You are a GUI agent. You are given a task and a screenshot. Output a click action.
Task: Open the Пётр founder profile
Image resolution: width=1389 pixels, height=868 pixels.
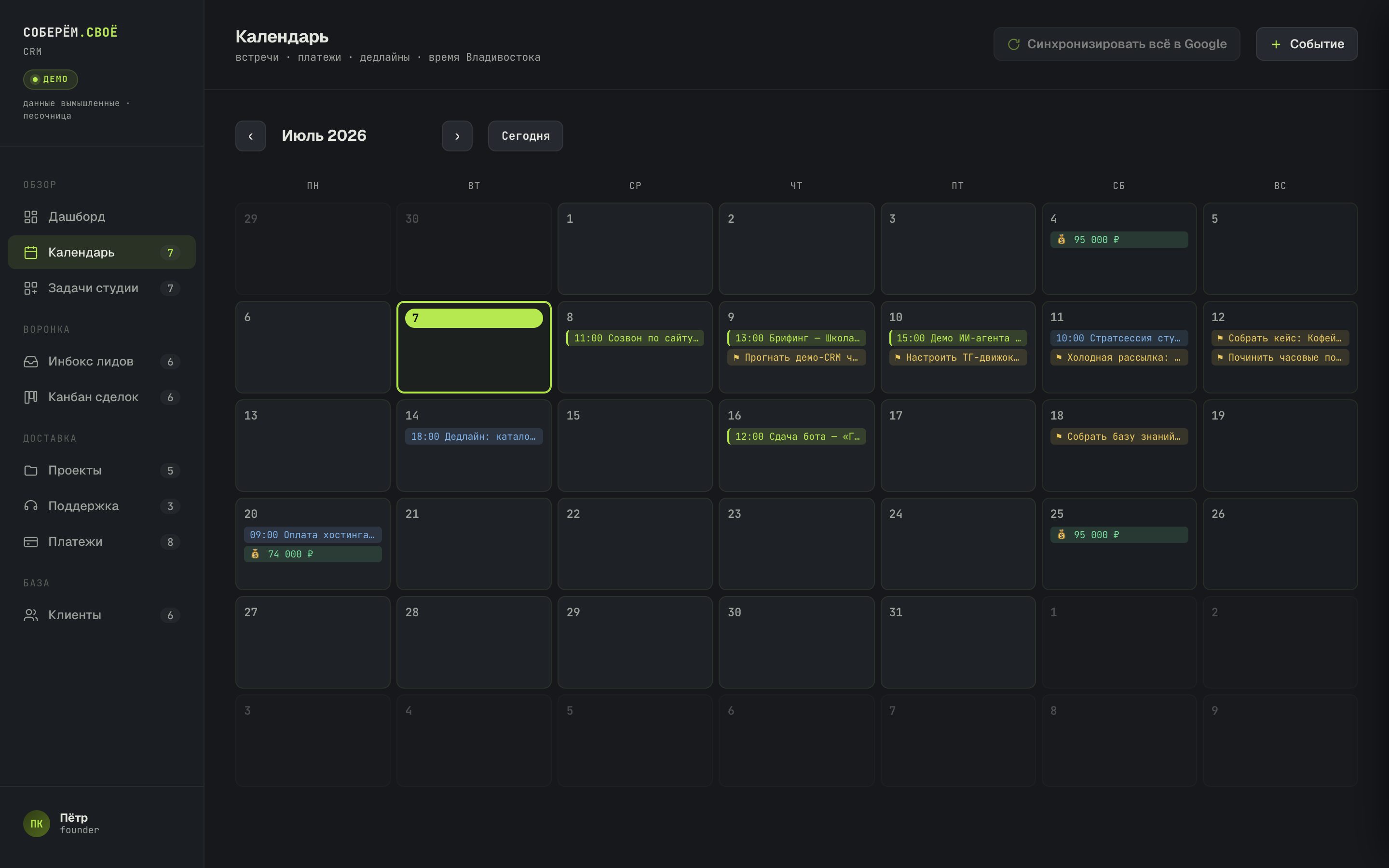pyautogui.click(x=61, y=824)
